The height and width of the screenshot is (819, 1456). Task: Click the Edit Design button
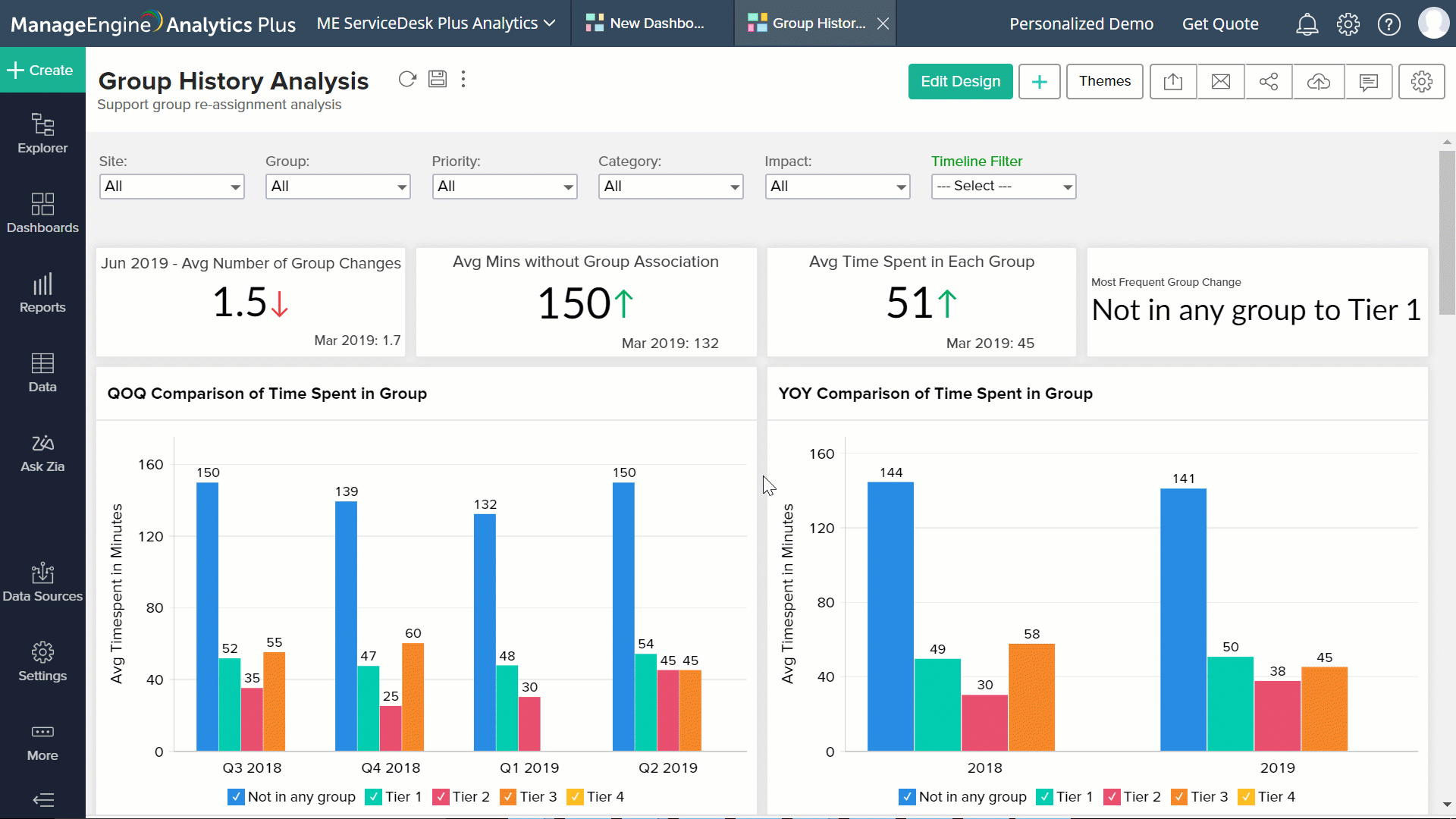point(960,81)
